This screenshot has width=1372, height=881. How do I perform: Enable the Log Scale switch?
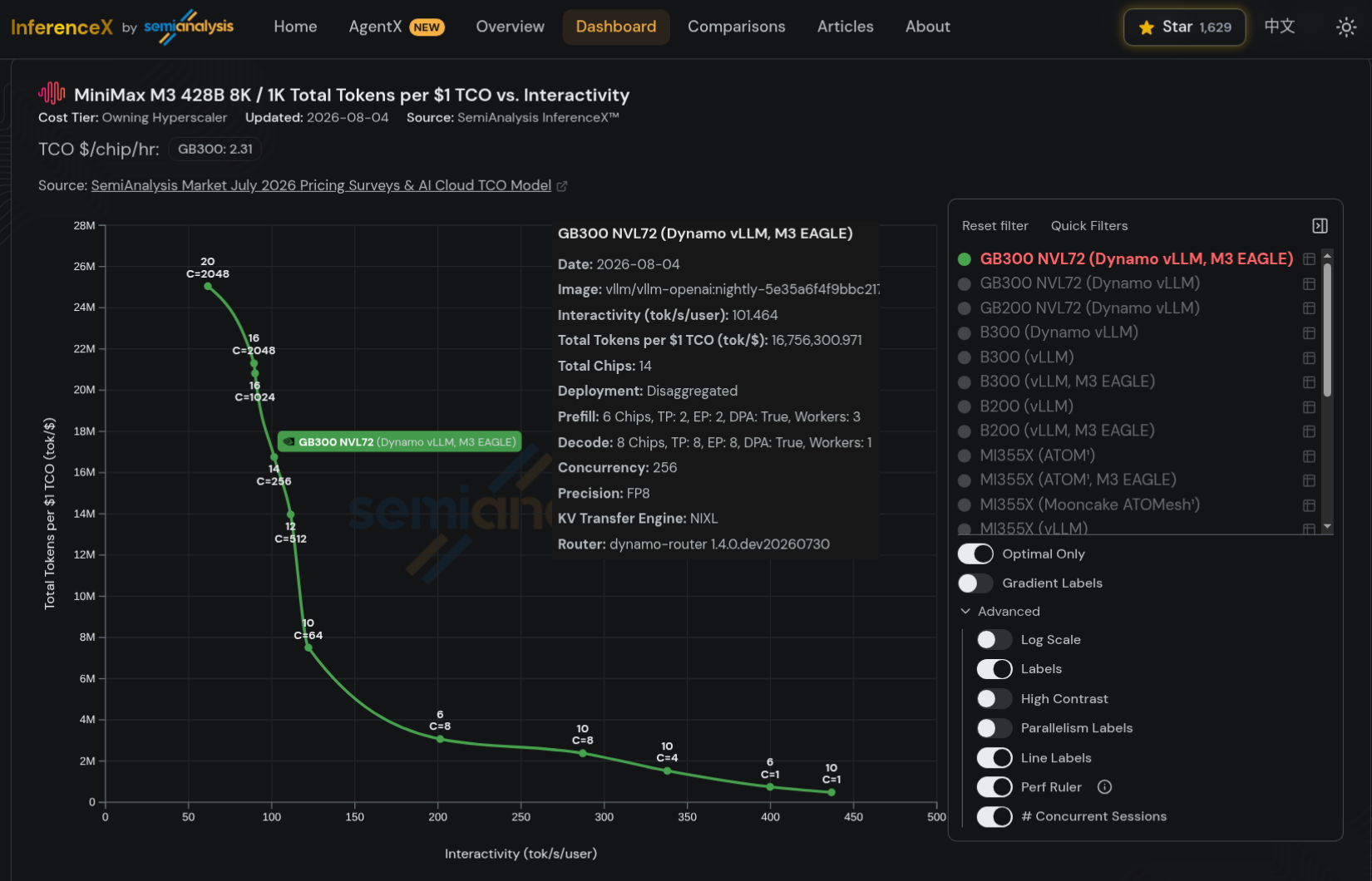[x=994, y=640]
